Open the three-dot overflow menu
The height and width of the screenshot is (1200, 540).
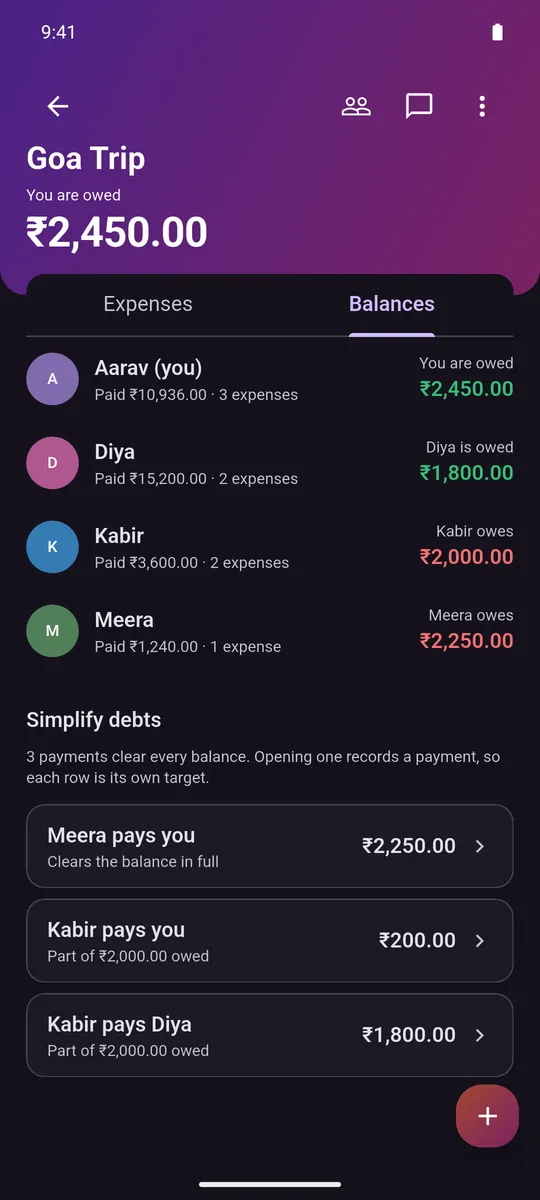482,106
